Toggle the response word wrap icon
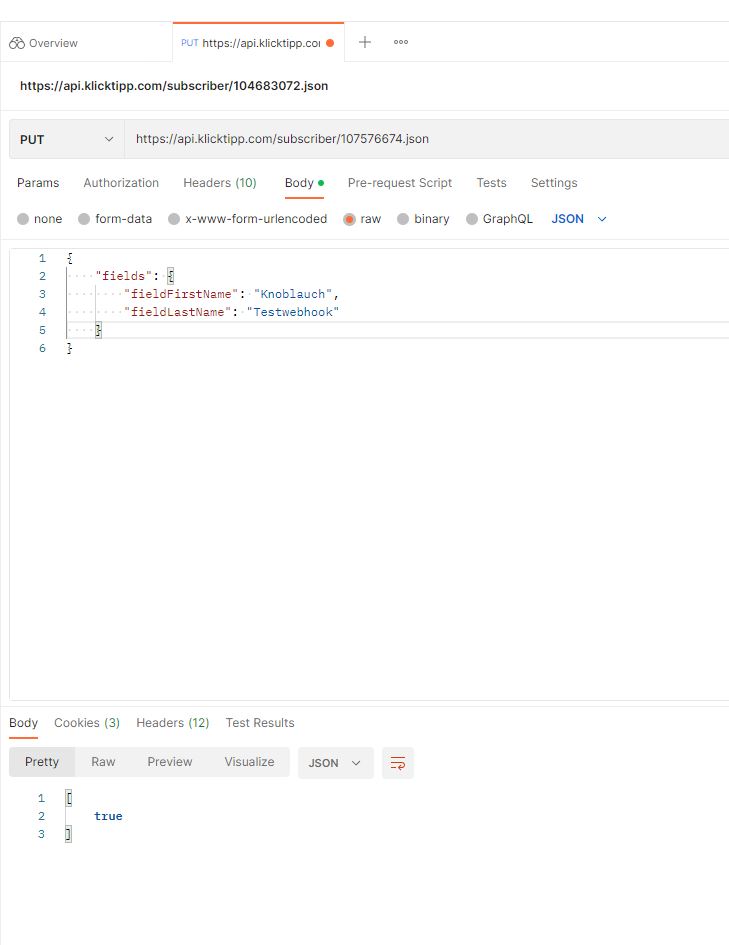This screenshot has height=945, width=729. (398, 763)
